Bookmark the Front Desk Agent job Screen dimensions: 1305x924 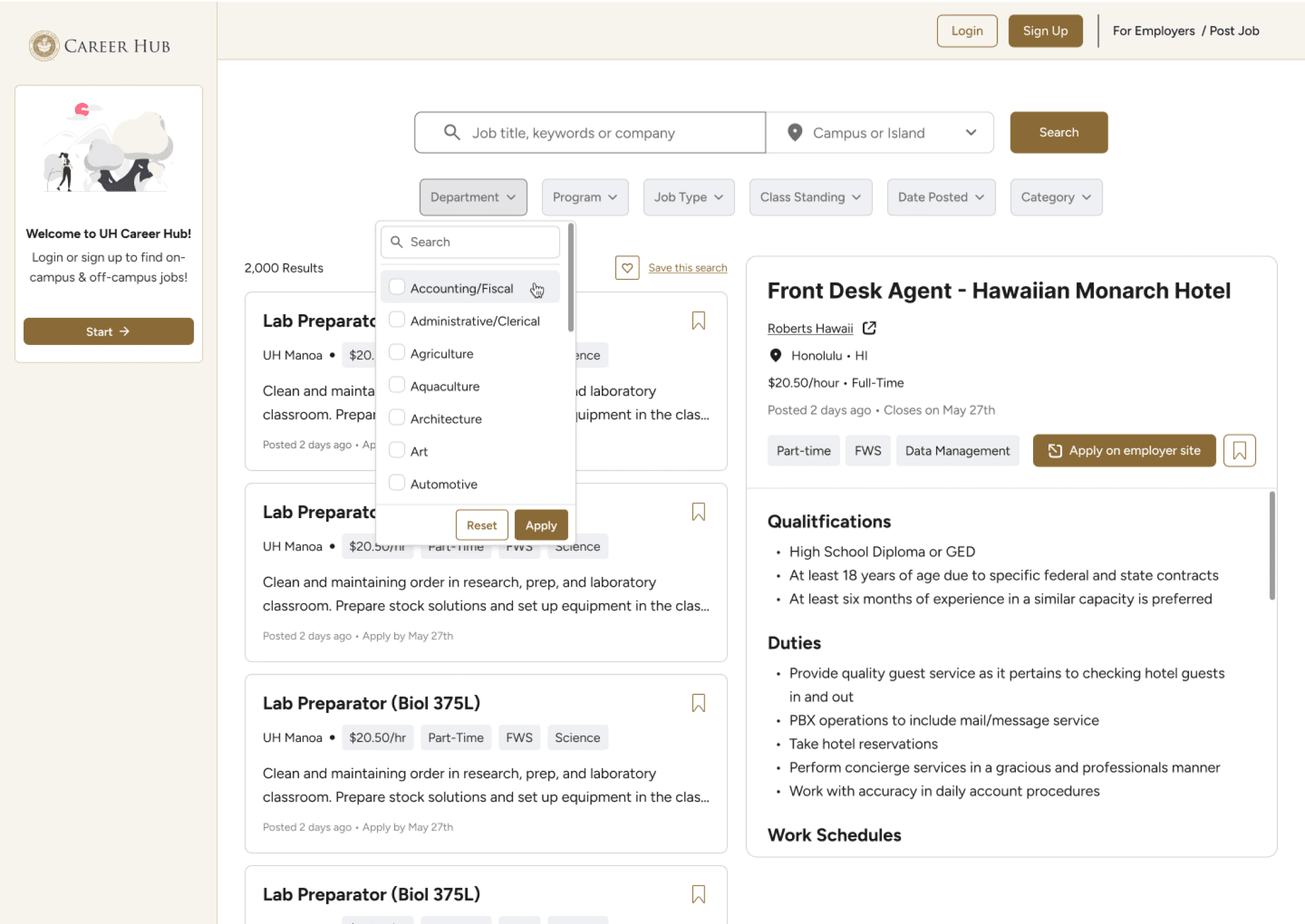(1239, 451)
